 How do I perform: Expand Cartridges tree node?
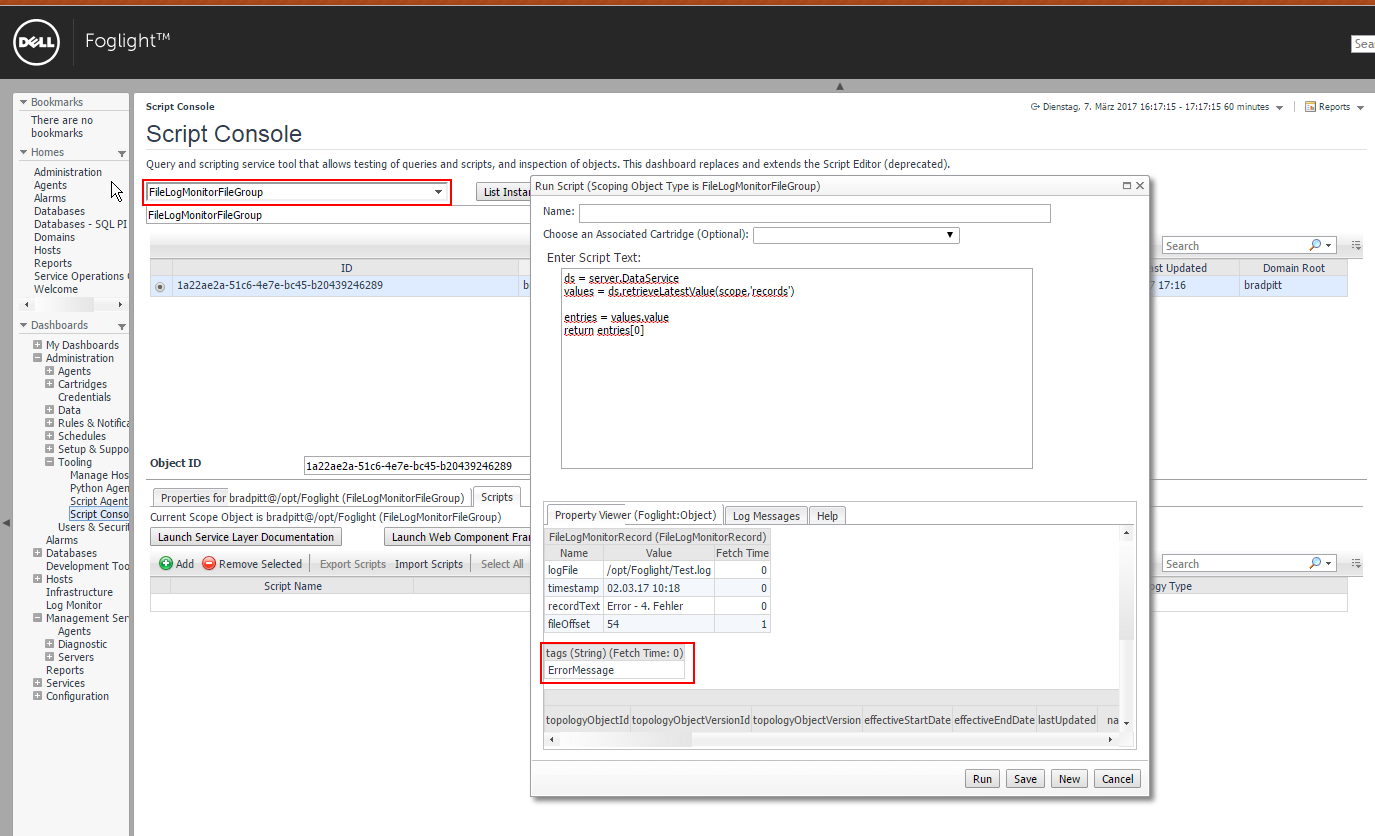pos(49,384)
